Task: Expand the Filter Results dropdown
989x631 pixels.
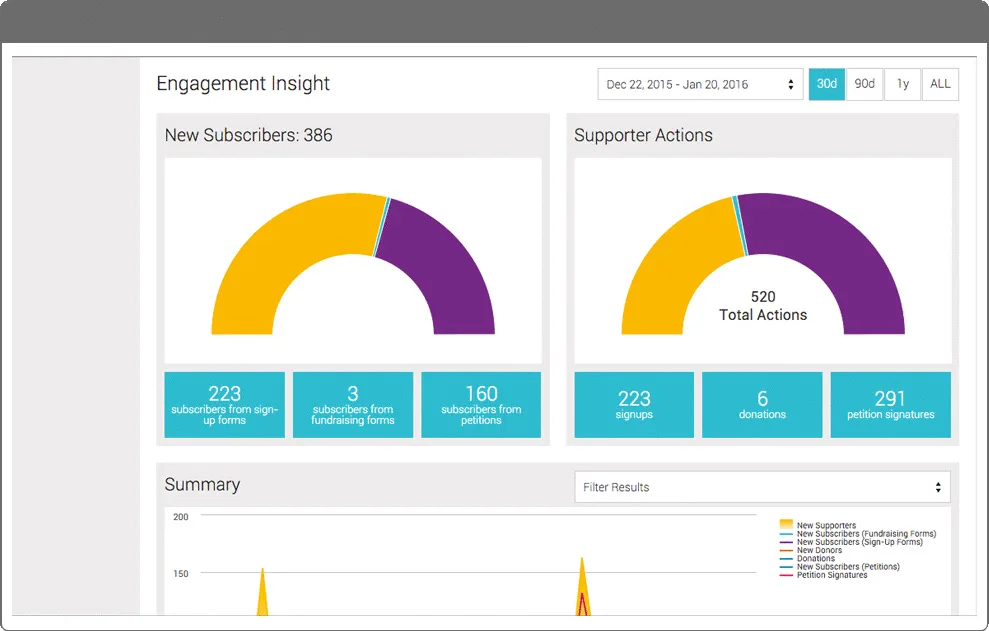Action: pos(762,487)
